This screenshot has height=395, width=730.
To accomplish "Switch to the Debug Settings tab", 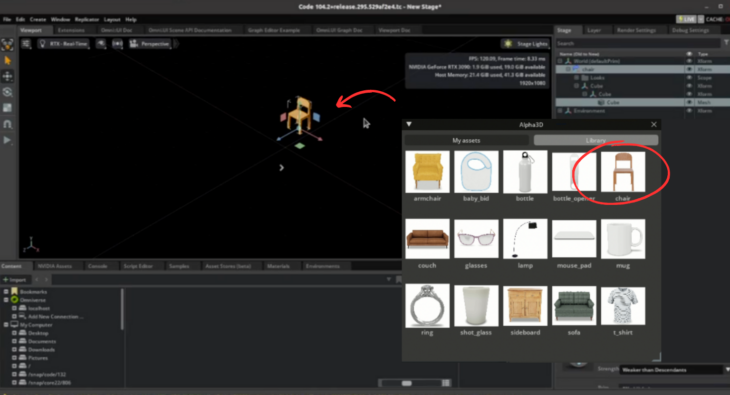I will coord(690,30).
